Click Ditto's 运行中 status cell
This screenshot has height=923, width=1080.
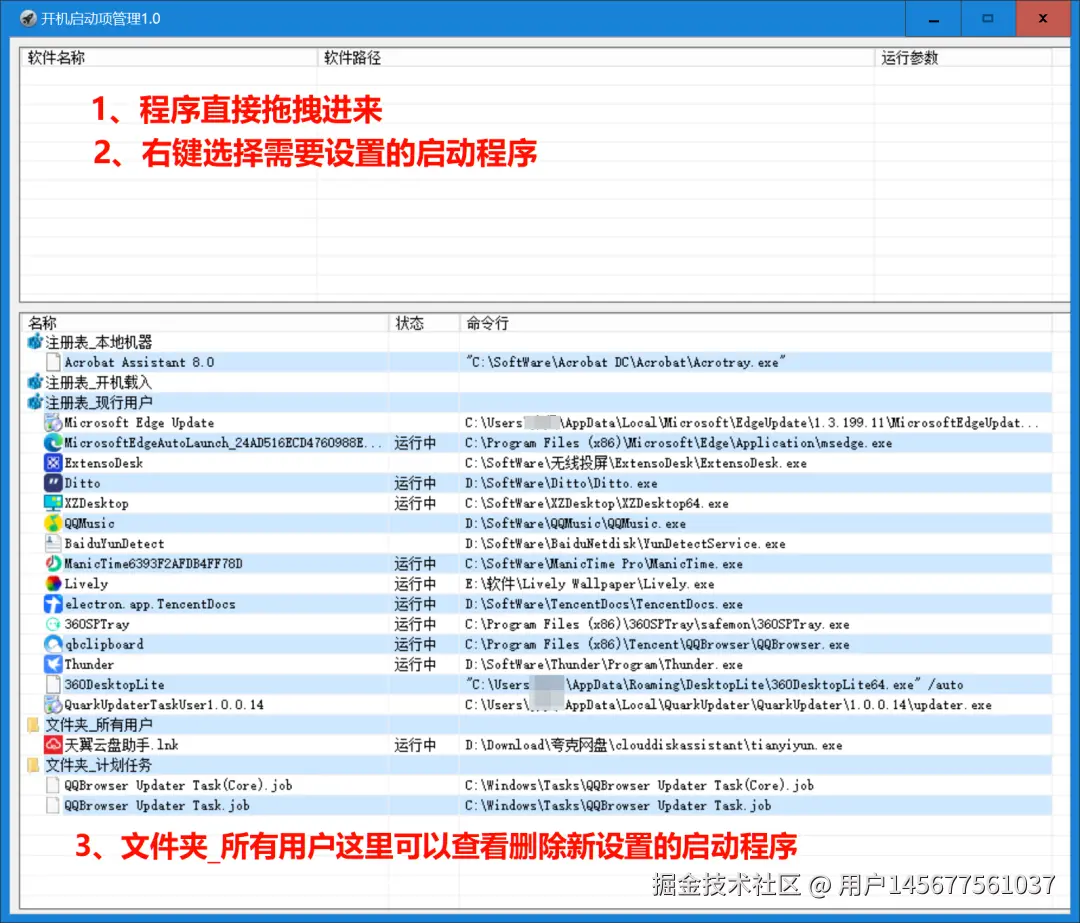pyautogui.click(x=415, y=483)
